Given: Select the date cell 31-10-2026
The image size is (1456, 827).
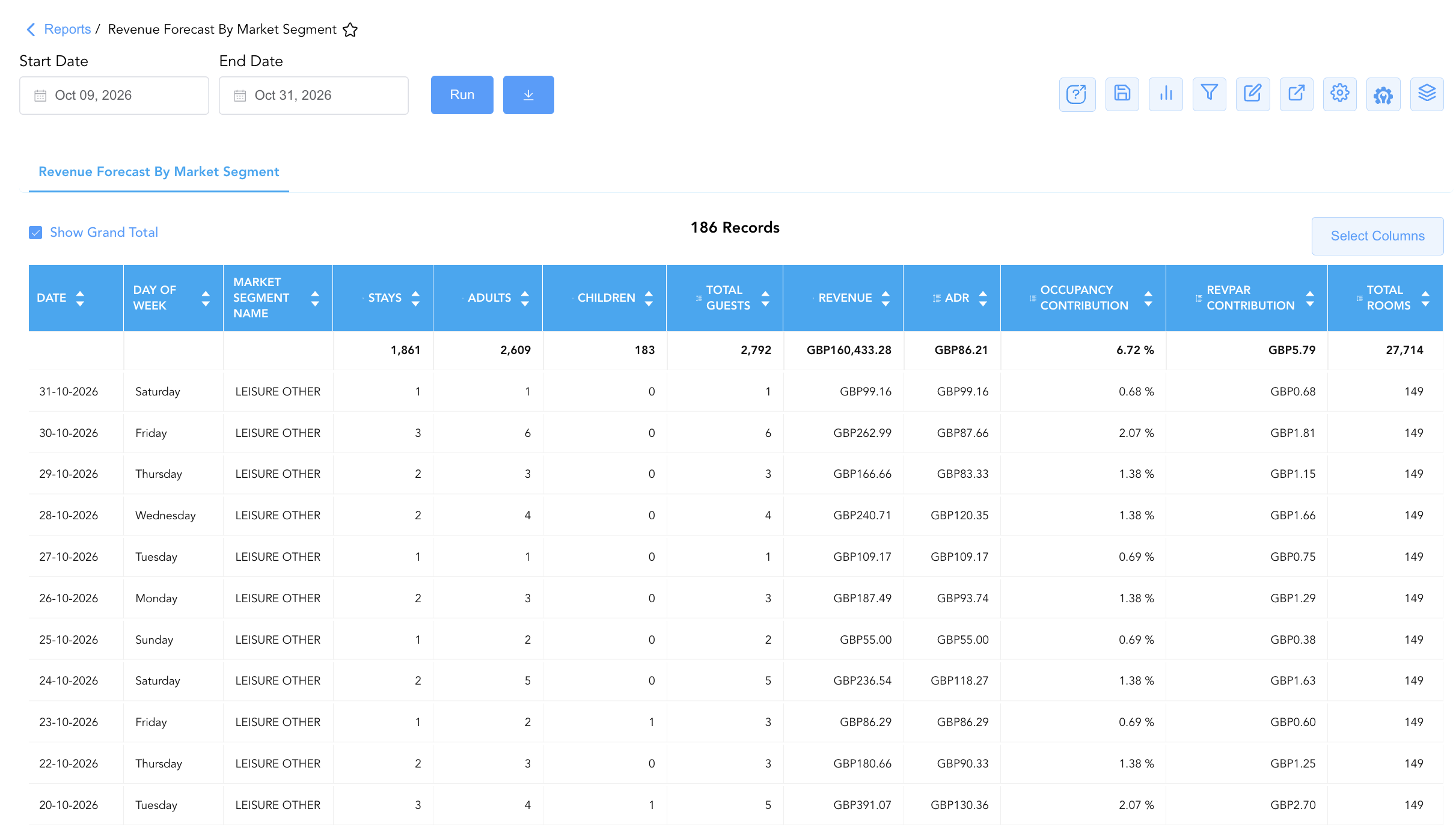Looking at the screenshot, I should coord(69,392).
